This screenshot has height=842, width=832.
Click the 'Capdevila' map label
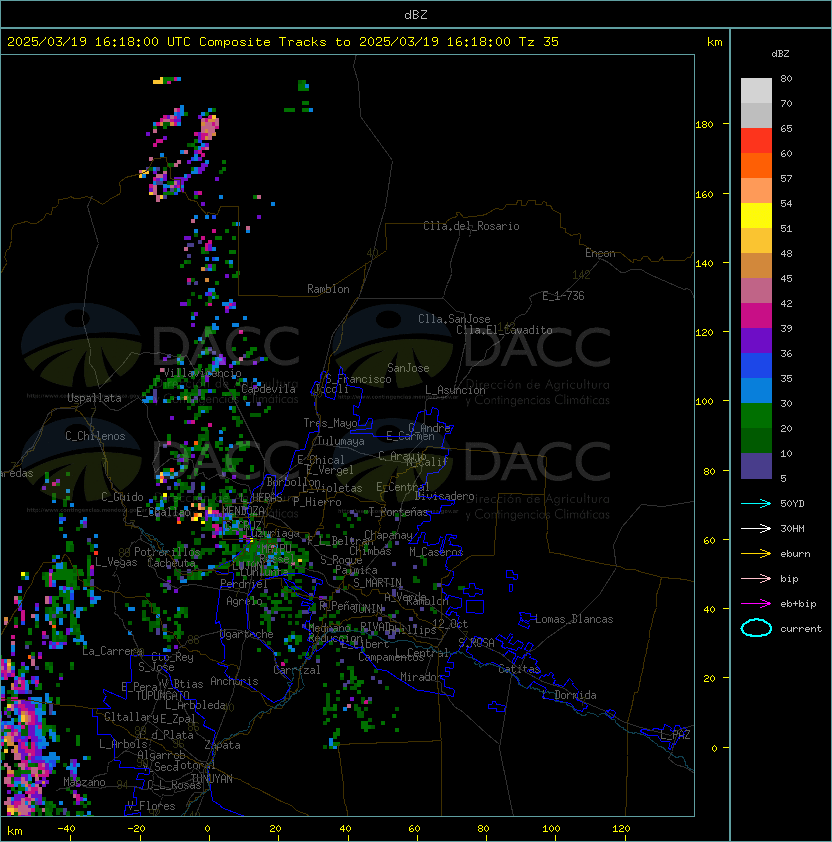[x=268, y=389]
